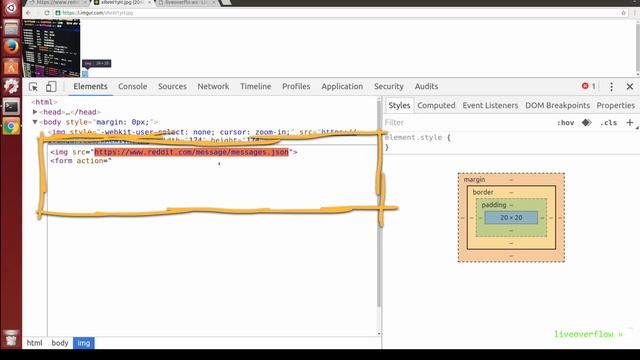Switch to the Elements tab
The image size is (640, 360).
pyautogui.click(x=91, y=87)
